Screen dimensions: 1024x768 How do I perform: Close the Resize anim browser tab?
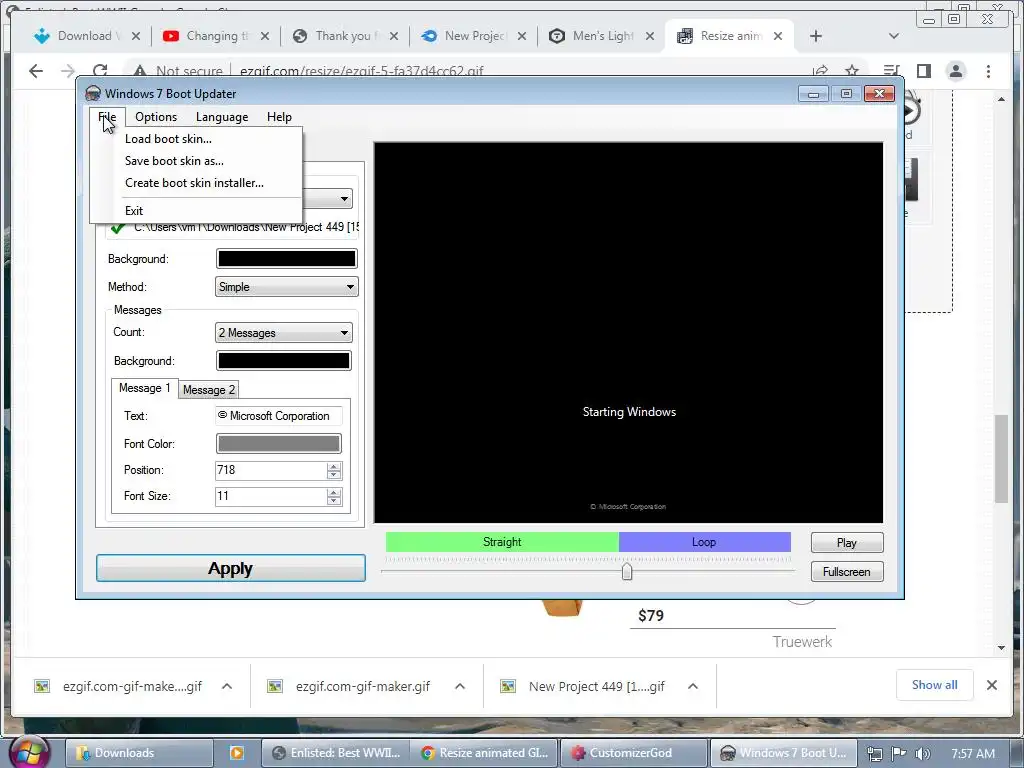778,36
